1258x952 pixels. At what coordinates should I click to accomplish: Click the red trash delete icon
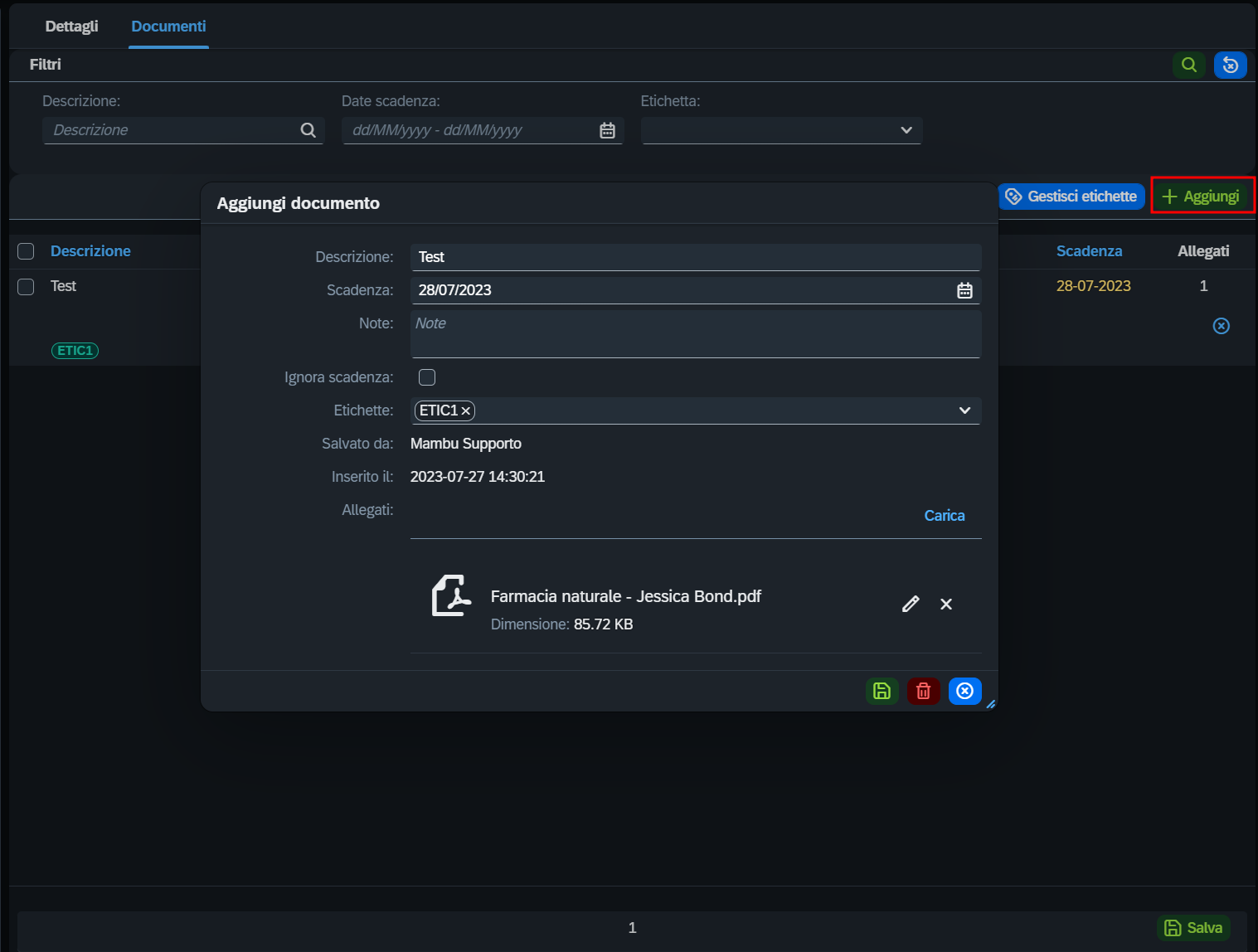(923, 691)
